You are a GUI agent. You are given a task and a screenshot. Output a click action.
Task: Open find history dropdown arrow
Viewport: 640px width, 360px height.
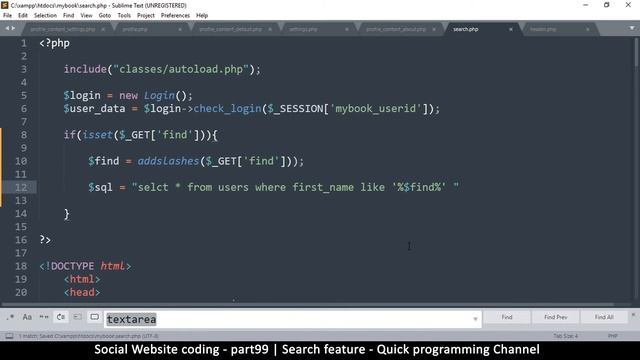pos(476,319)
